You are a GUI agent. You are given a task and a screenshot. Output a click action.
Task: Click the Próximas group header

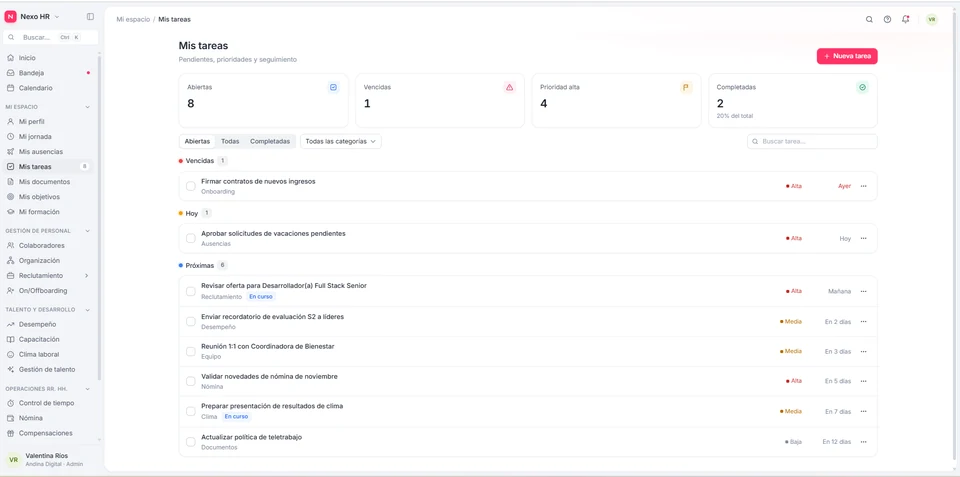point(203,266)
